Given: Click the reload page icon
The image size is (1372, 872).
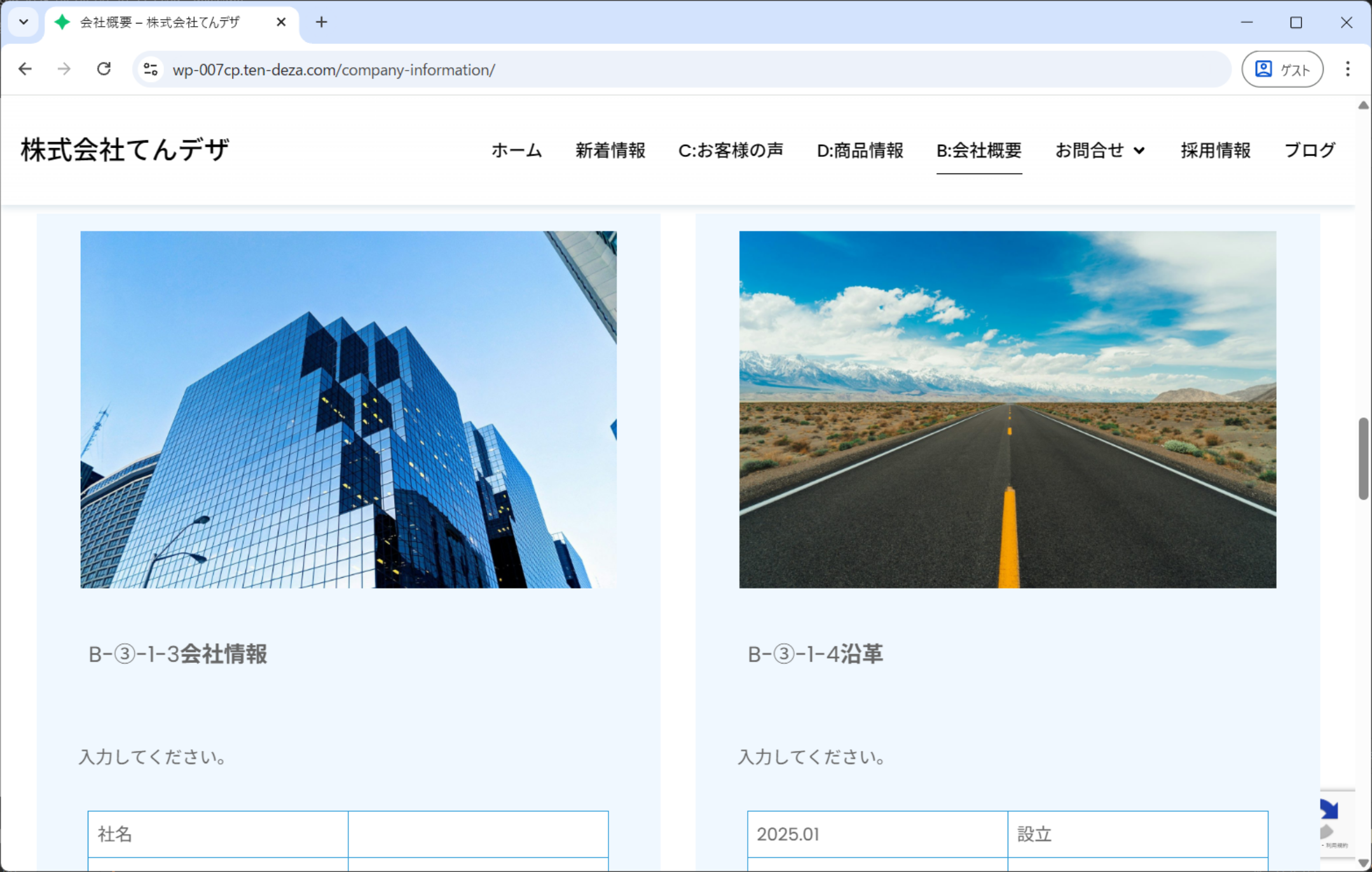Looking at the screenshot, I should pos(104,69).
